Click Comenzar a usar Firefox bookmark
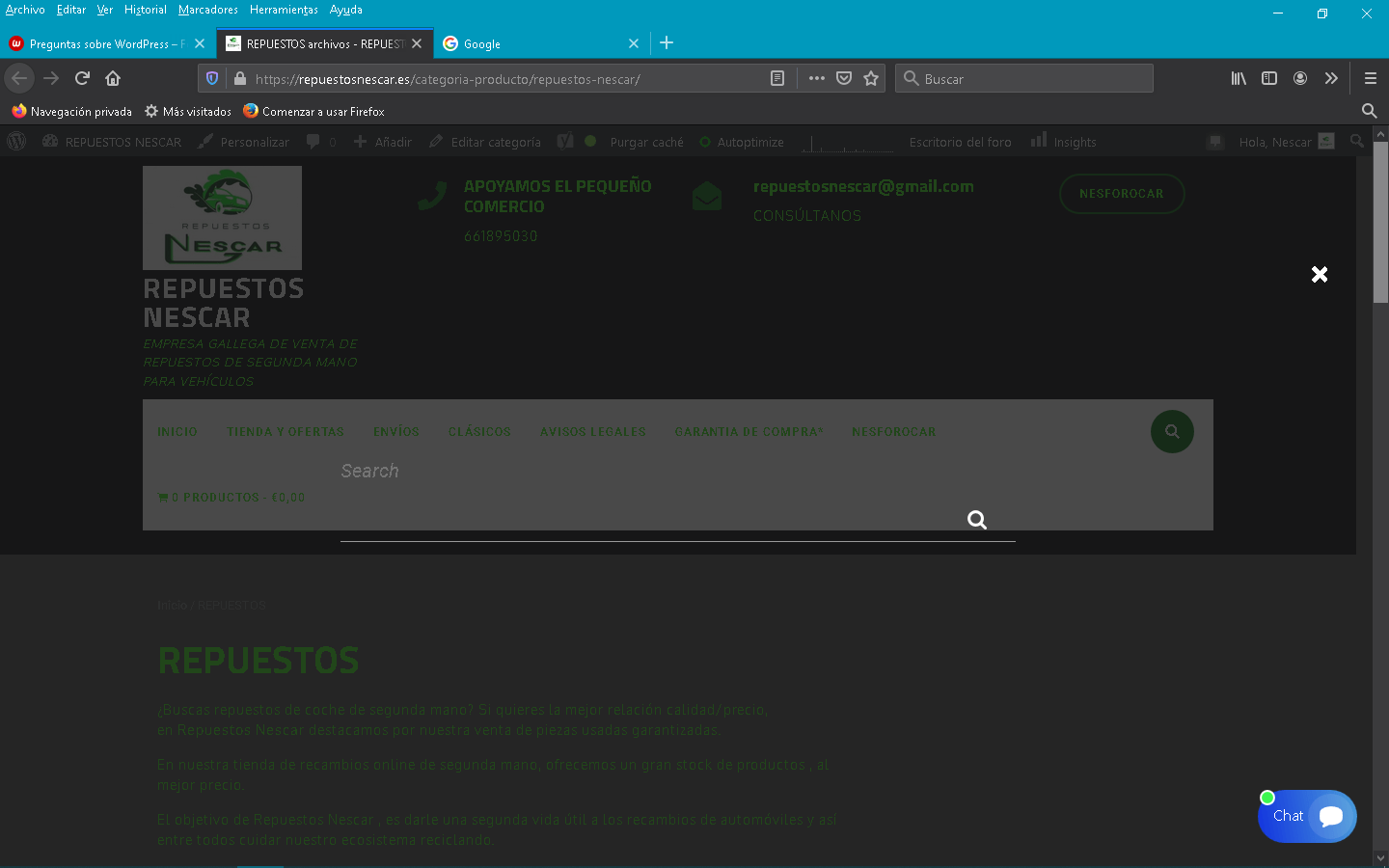The height and width of the screenshot is (868, 1389). point(313,111)
